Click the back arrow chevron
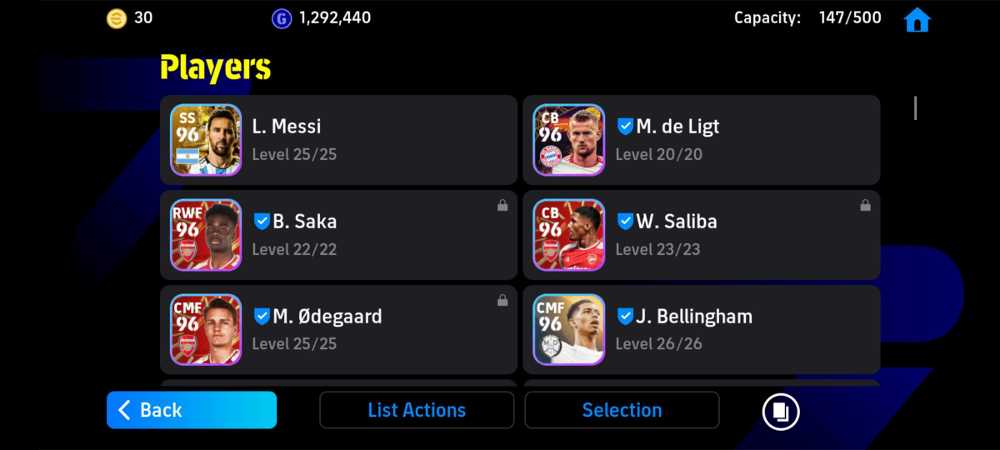The height and width of the screenshot is (450, 1000). [124, 410]
